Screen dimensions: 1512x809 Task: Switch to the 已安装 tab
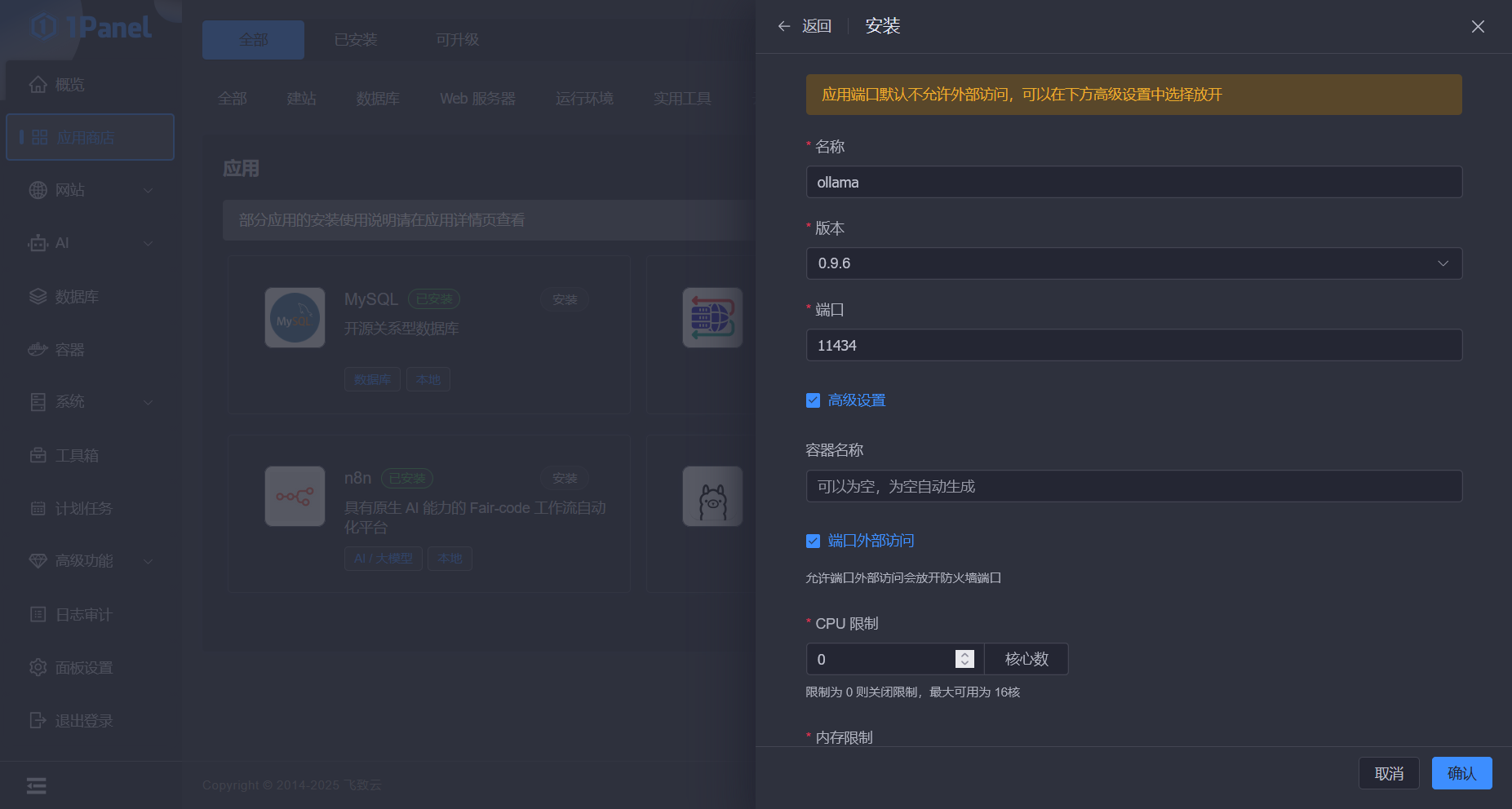click(x=356, y=40)
